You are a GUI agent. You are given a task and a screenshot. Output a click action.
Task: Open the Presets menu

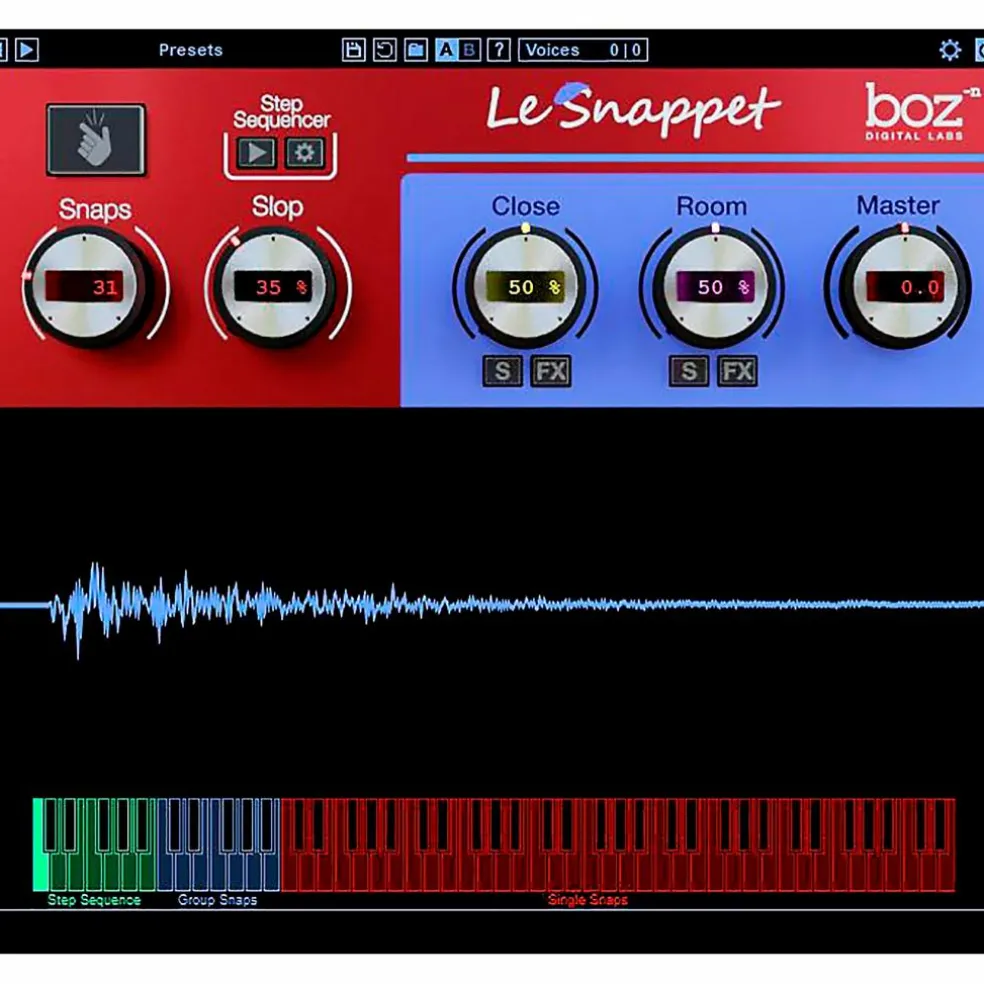coord(191,50)
